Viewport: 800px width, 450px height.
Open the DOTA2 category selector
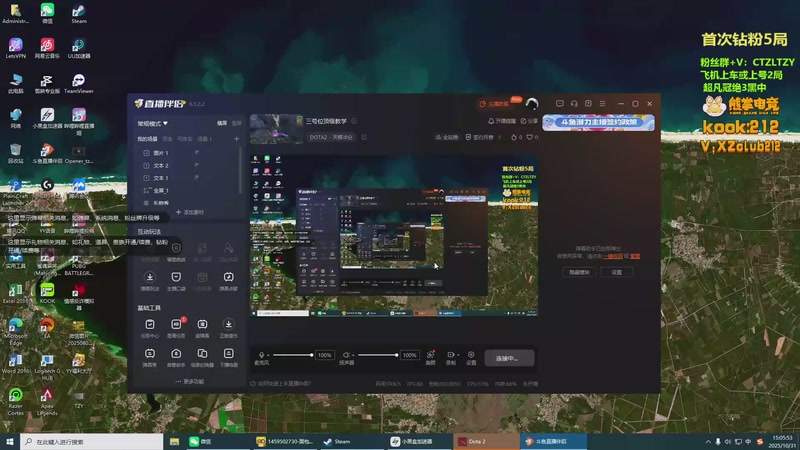coord(331,137)
